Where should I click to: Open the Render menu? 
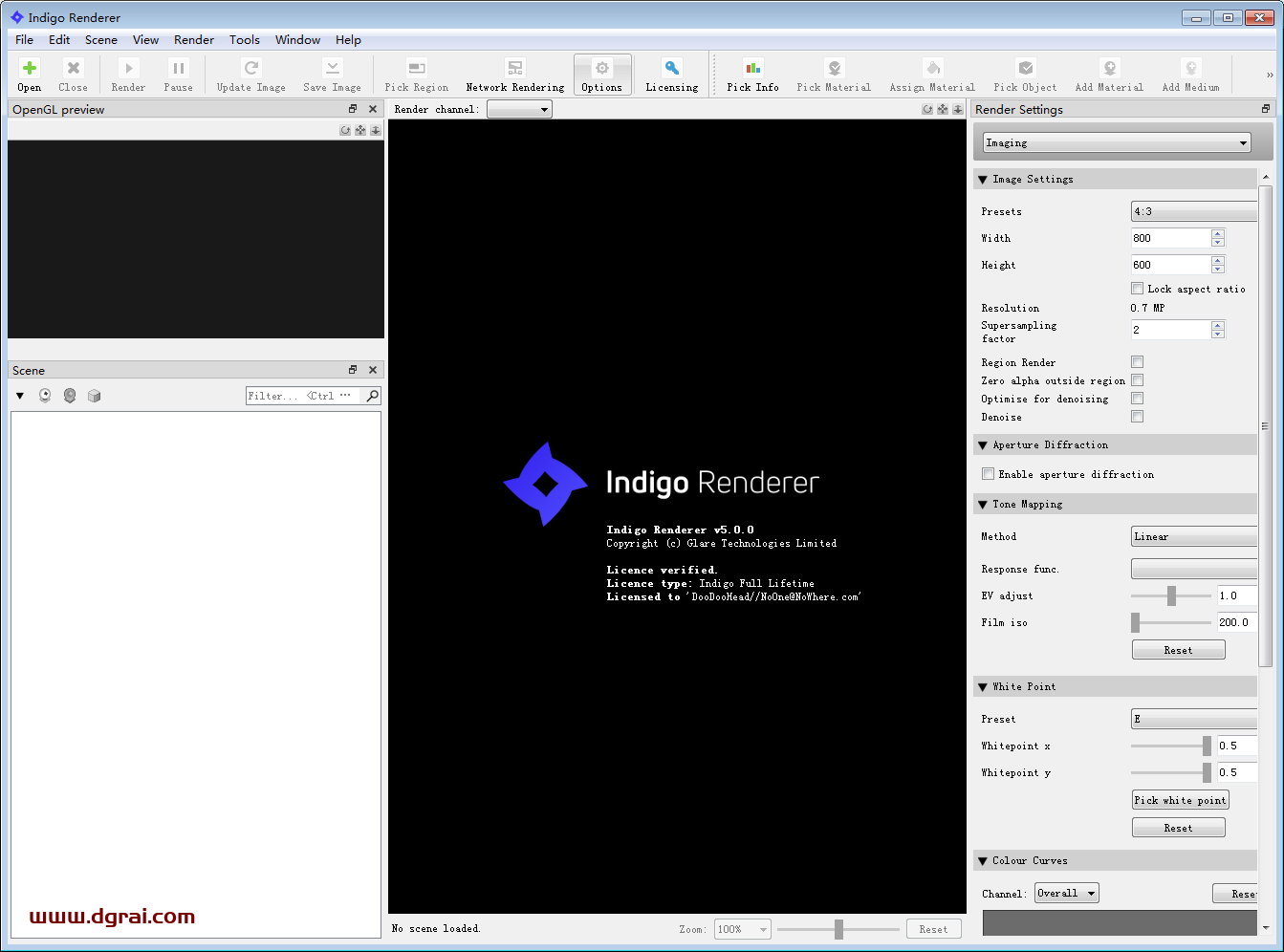194,39
